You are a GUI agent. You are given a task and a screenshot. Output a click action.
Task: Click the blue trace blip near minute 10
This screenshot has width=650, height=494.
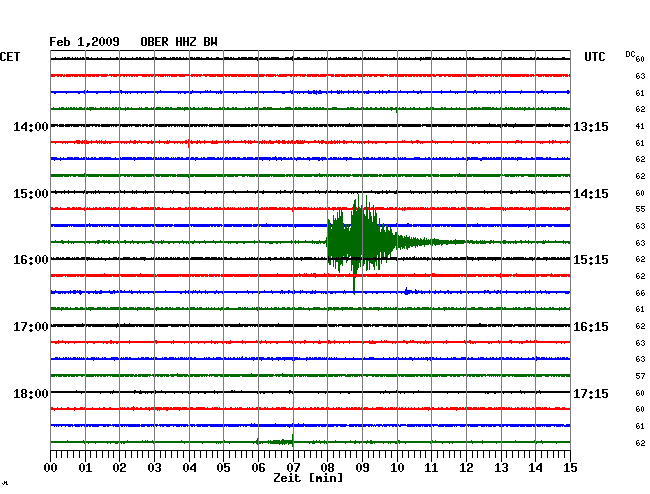[x=408, y=291]
